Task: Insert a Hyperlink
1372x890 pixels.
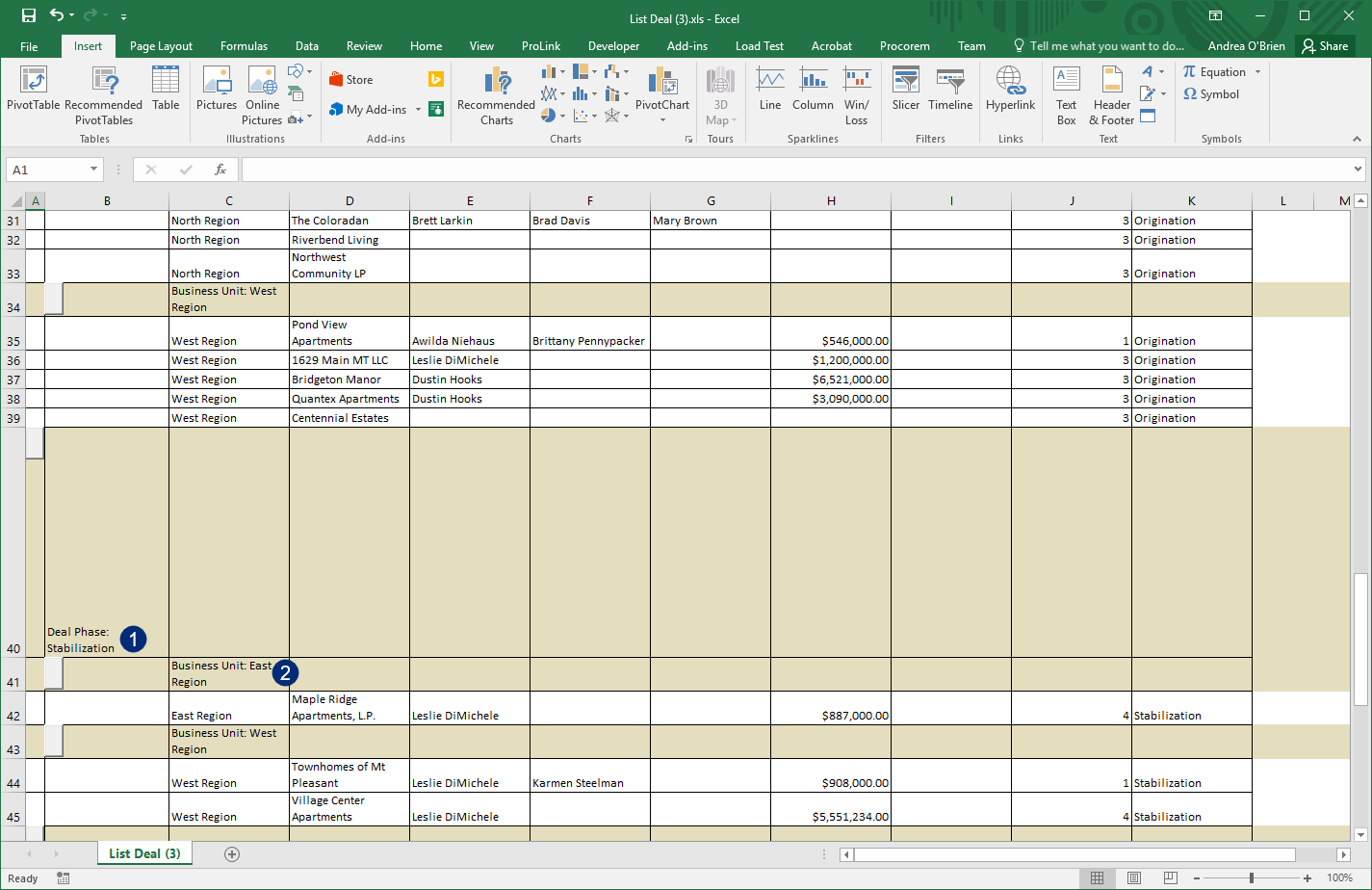Action: coord(1010,89)
